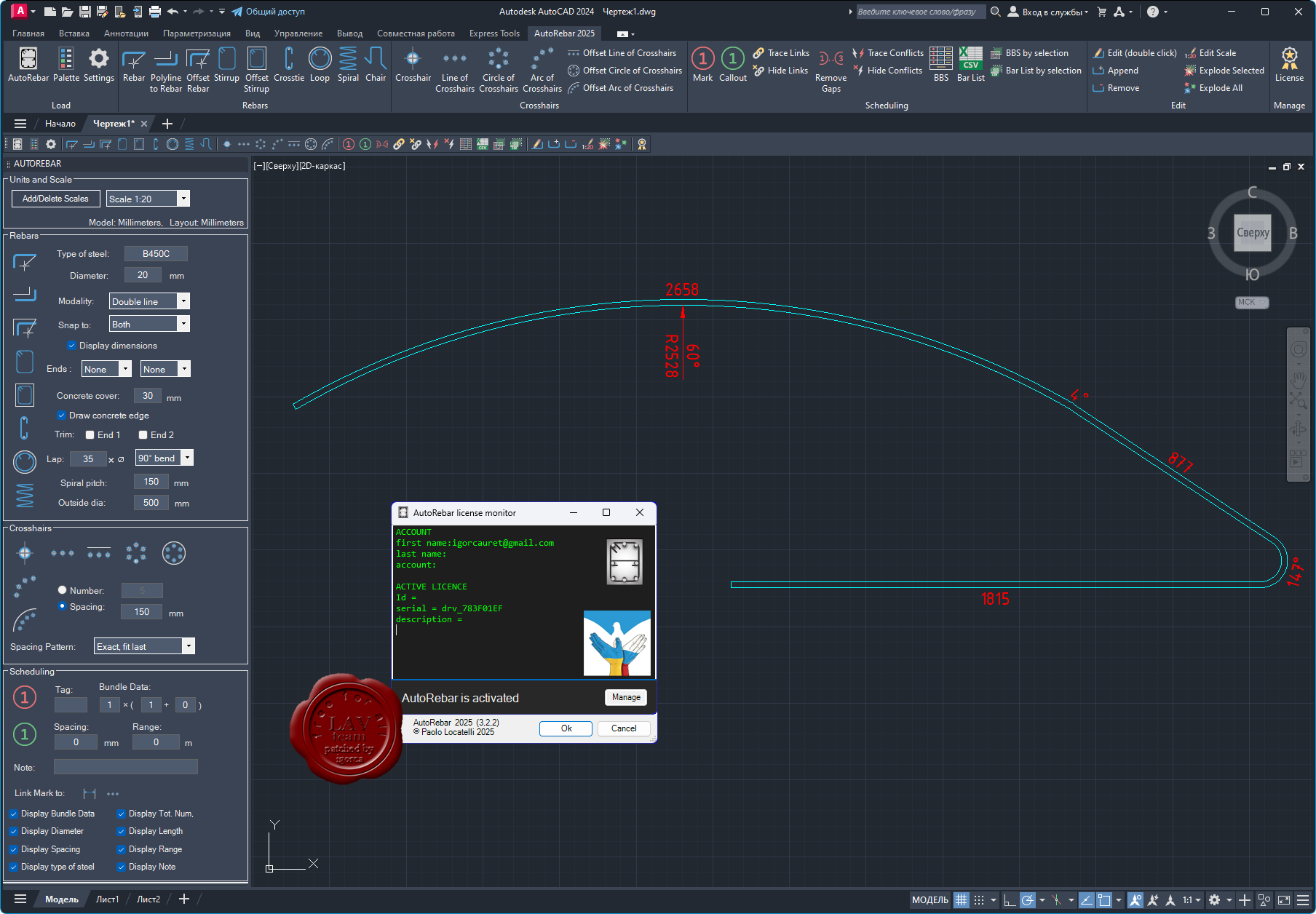This screenshot has width=1316, height=914.
Task: Select Polyline to Rebar tool
Action: tap(166, 70)
